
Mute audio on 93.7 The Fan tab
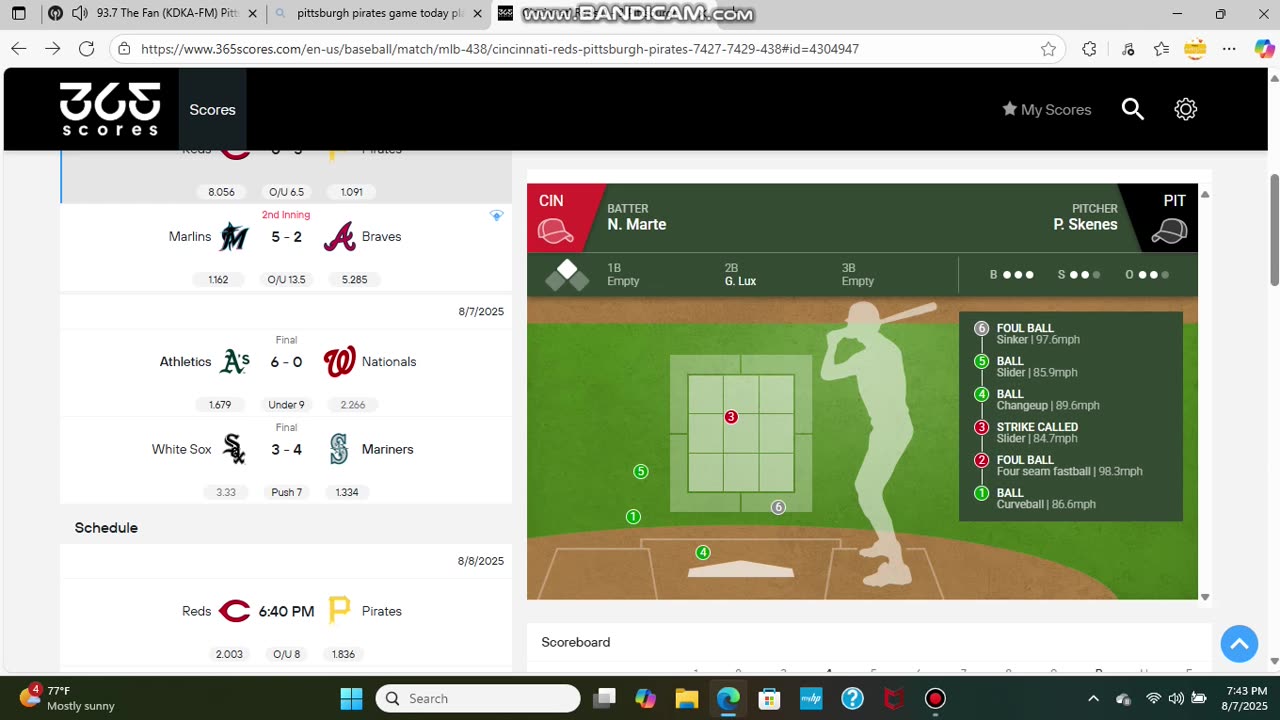click(80, 14)
